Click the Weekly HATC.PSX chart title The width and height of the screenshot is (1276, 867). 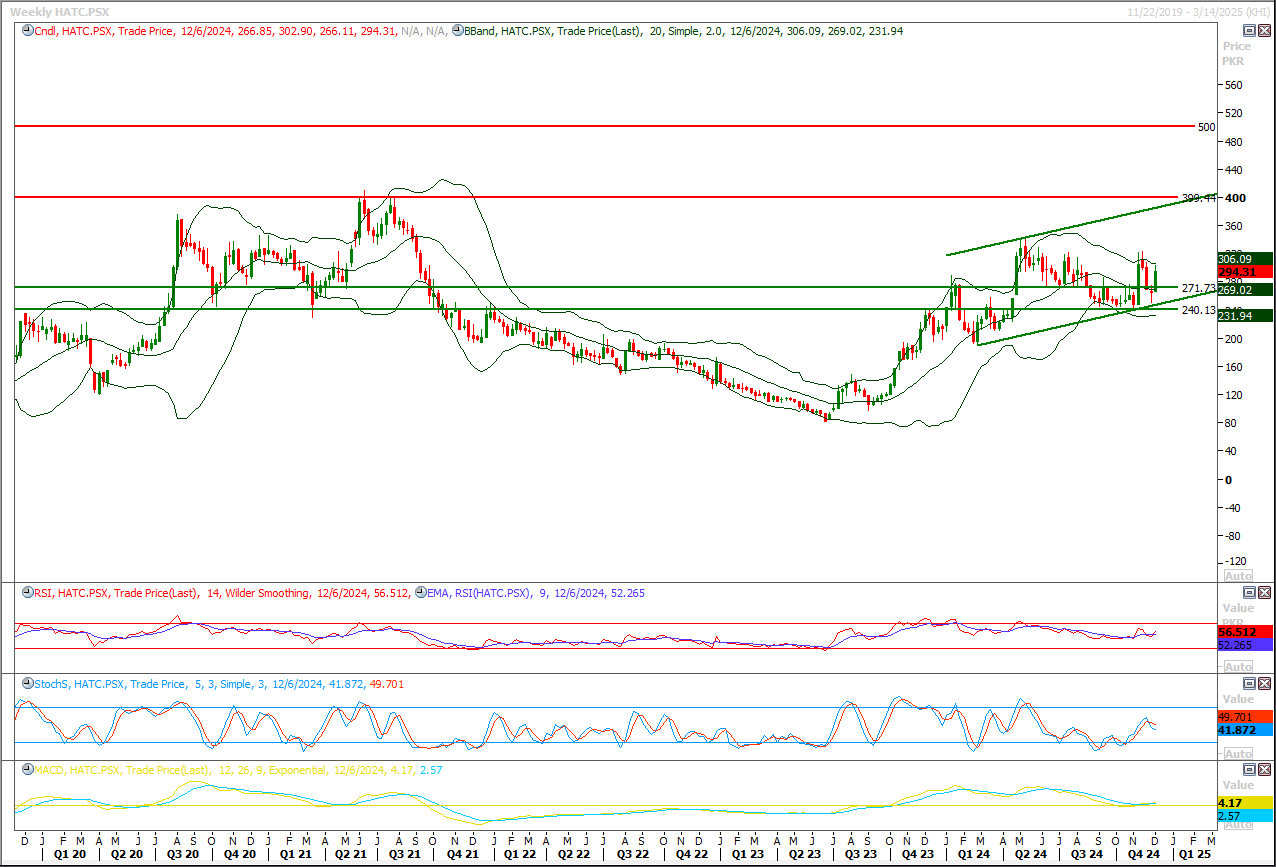coord(58,11)
